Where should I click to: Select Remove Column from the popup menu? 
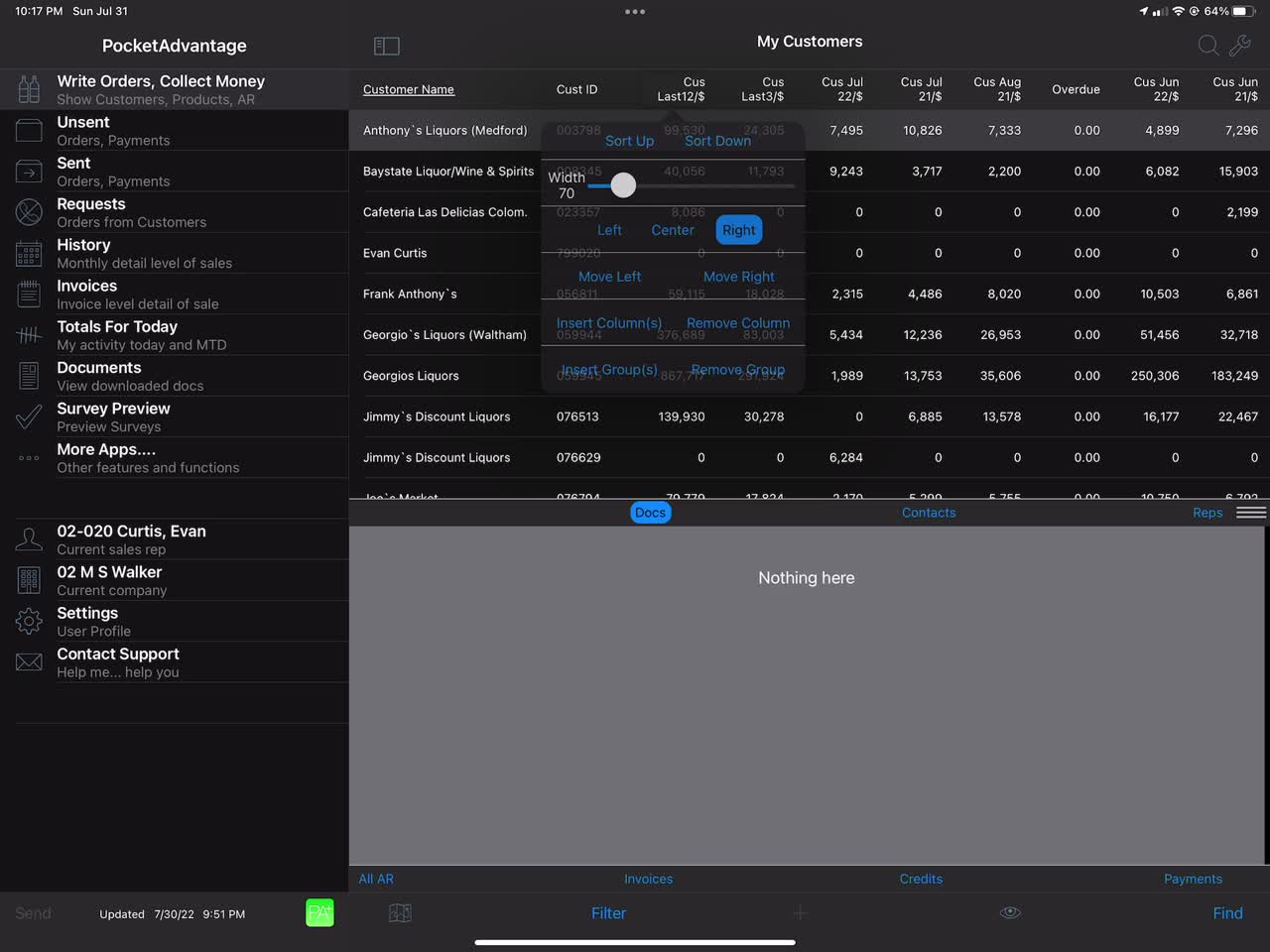[x=737, y=322]
